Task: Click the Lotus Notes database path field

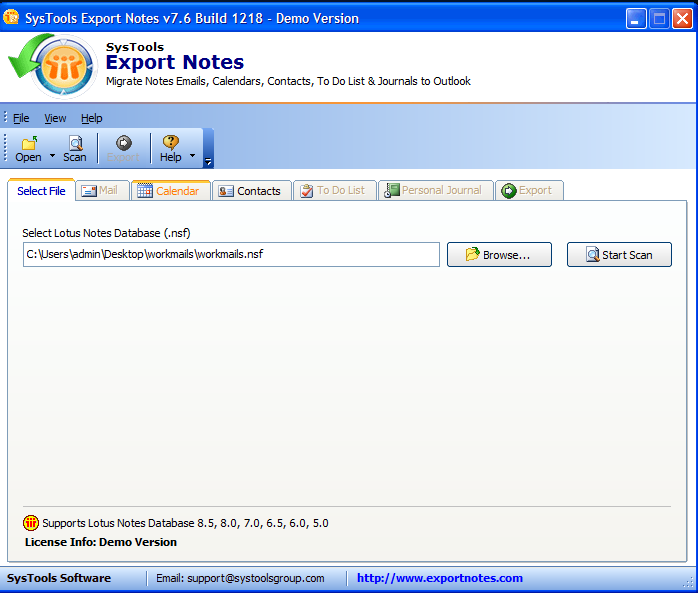Action: 231,255
